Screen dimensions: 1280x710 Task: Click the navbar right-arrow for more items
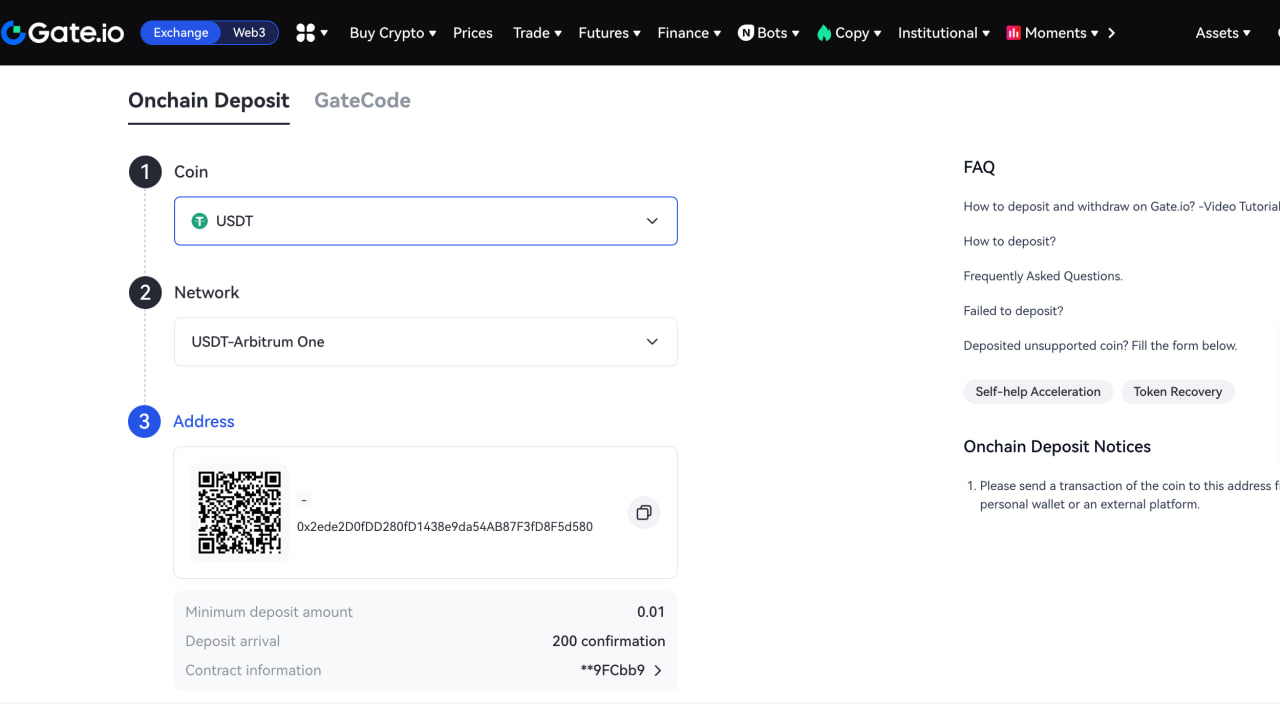(x=1111, y=33)
